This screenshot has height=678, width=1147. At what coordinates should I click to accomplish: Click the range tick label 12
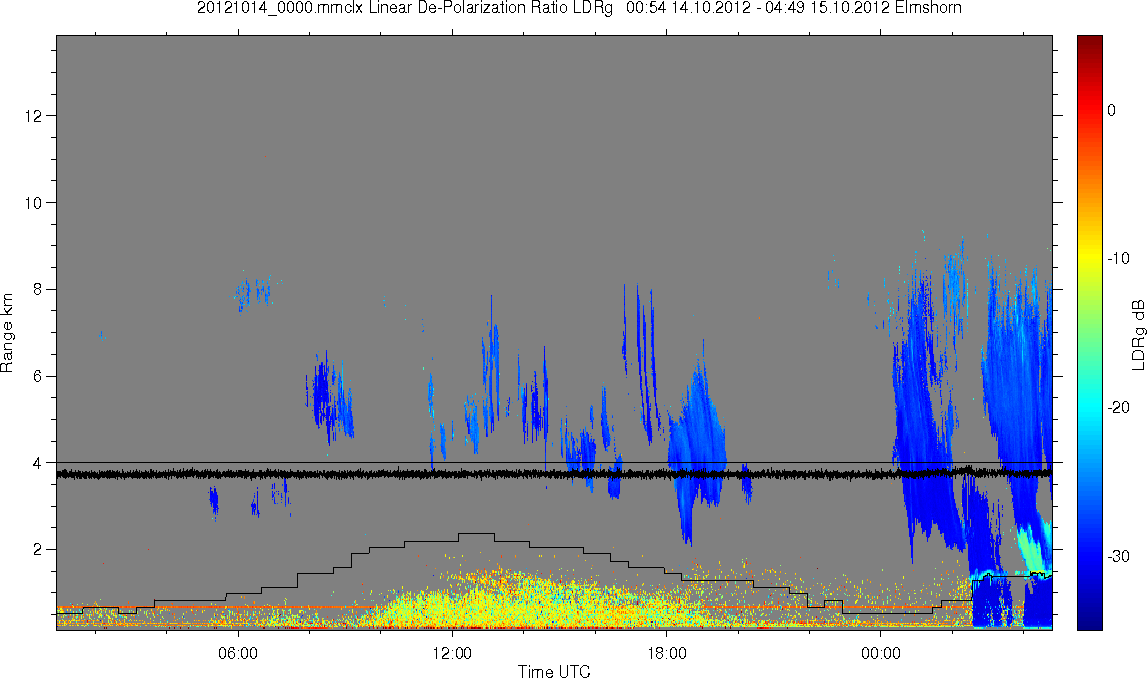click(32, 116)
